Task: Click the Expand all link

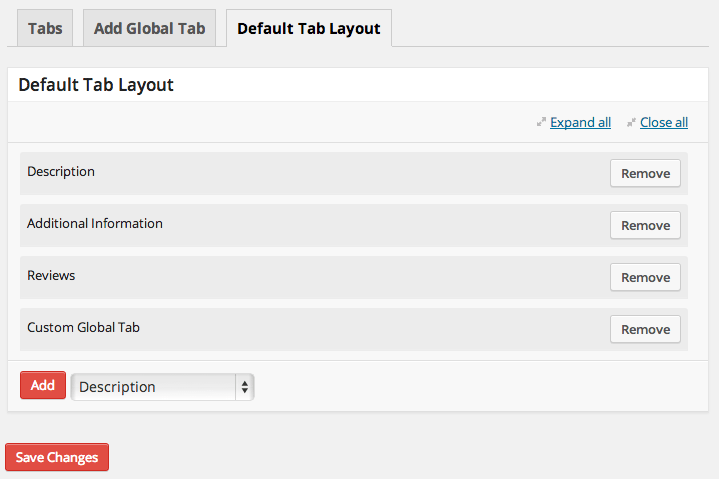Action: tap(580, 123)
